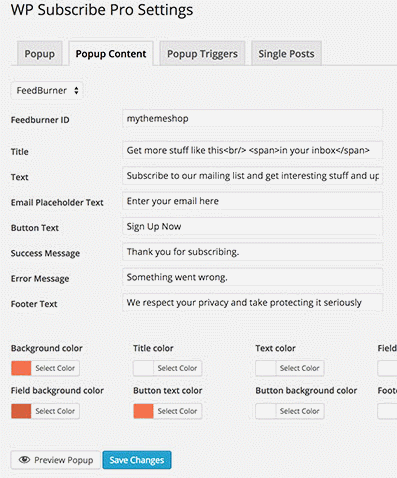Click the Preview Popup button
Image resolution: width=397 pixels, height=478 pixels.
click(55, 460)
